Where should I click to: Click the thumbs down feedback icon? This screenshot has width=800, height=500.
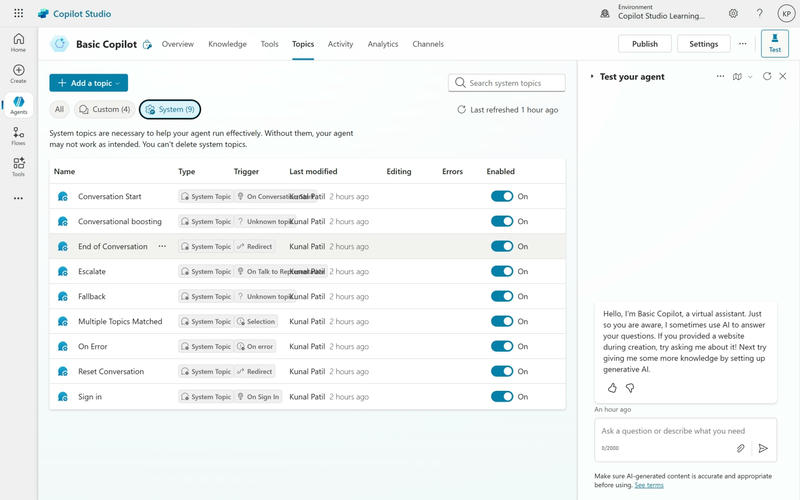pos(630,388)
